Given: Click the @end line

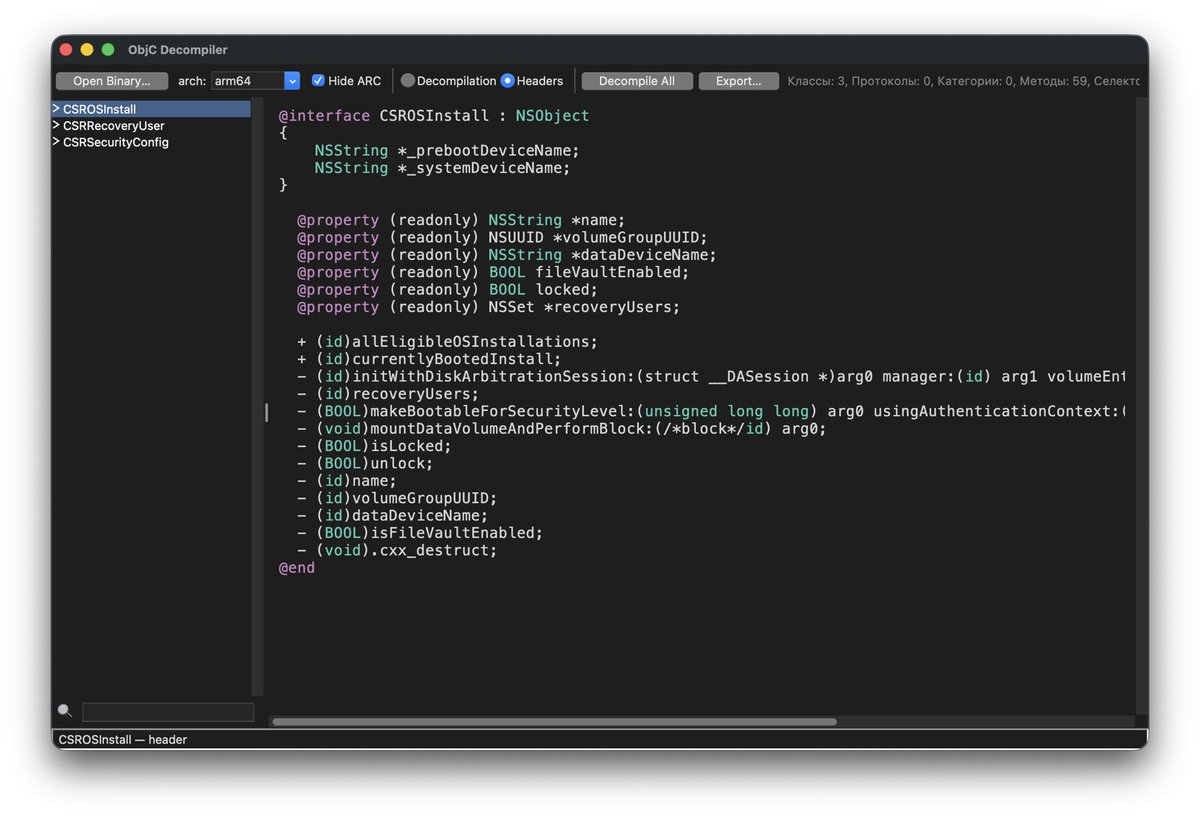Looking at the screenshot, I should (x=296, y=568).
